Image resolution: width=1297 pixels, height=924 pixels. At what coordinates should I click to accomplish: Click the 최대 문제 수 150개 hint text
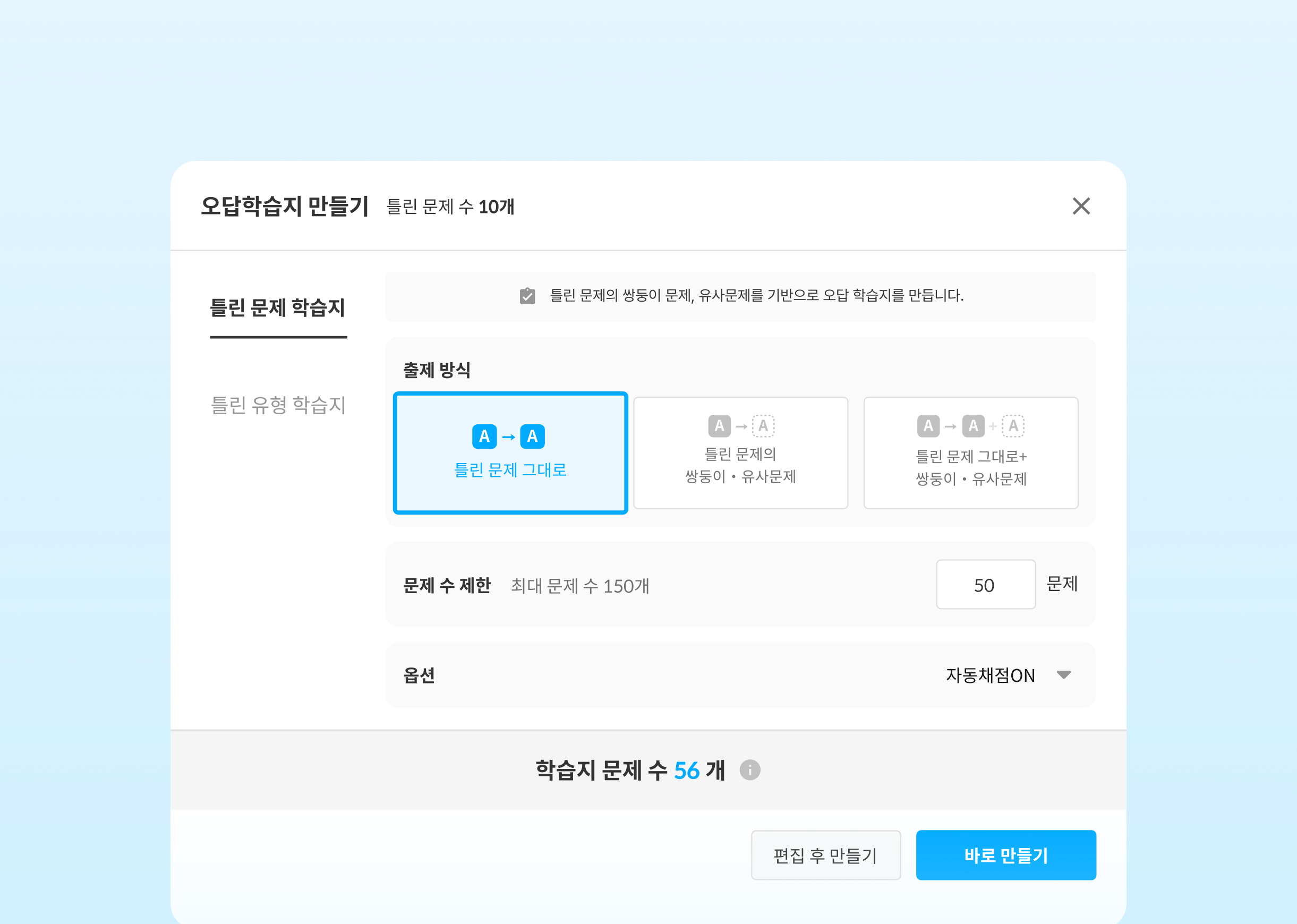pyautogui.click(x=579, y=585)
